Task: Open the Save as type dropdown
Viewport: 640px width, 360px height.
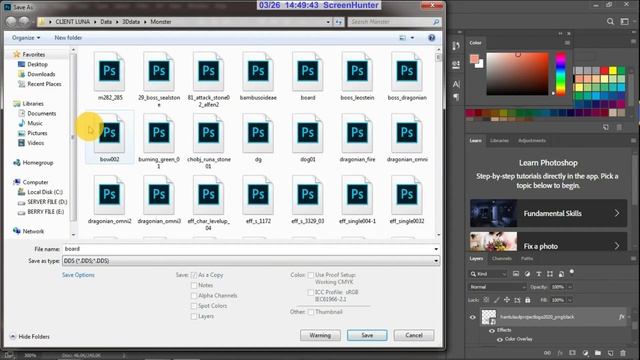Action: [251, 260]
